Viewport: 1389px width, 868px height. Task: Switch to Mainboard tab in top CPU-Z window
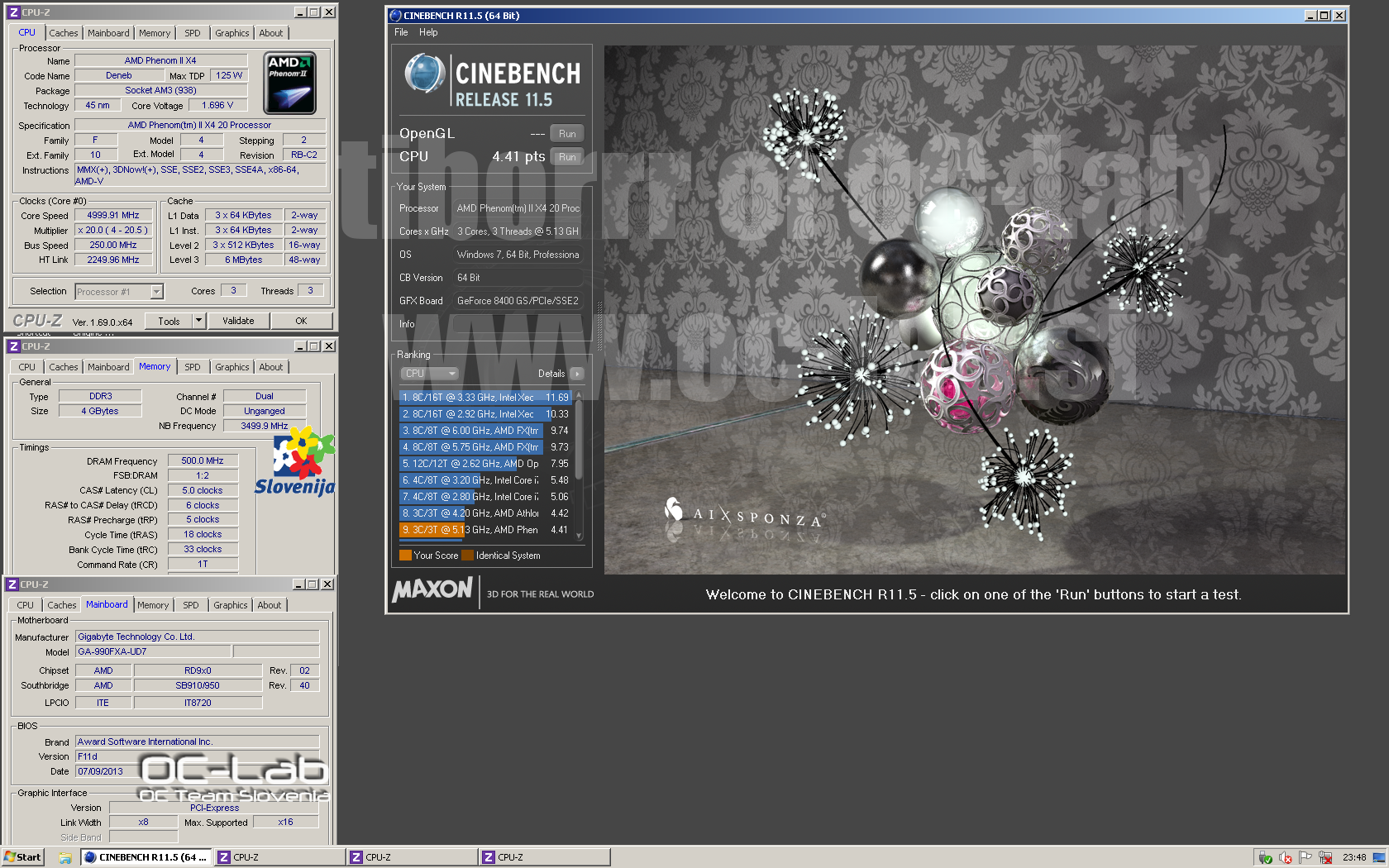[108, 33]
